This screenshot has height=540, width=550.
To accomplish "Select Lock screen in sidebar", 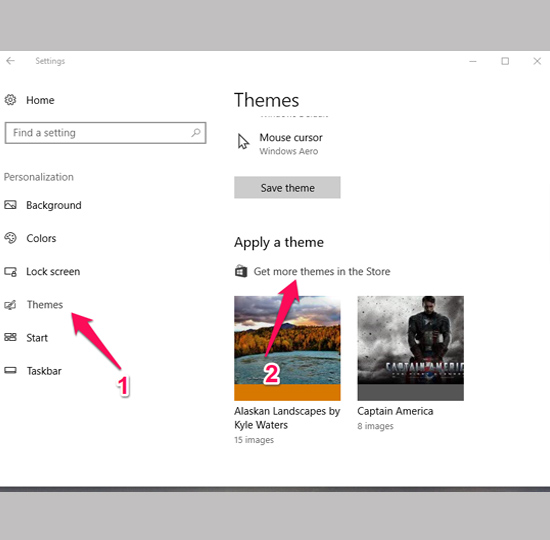I will pyautogui.click(x=53, y=272).
